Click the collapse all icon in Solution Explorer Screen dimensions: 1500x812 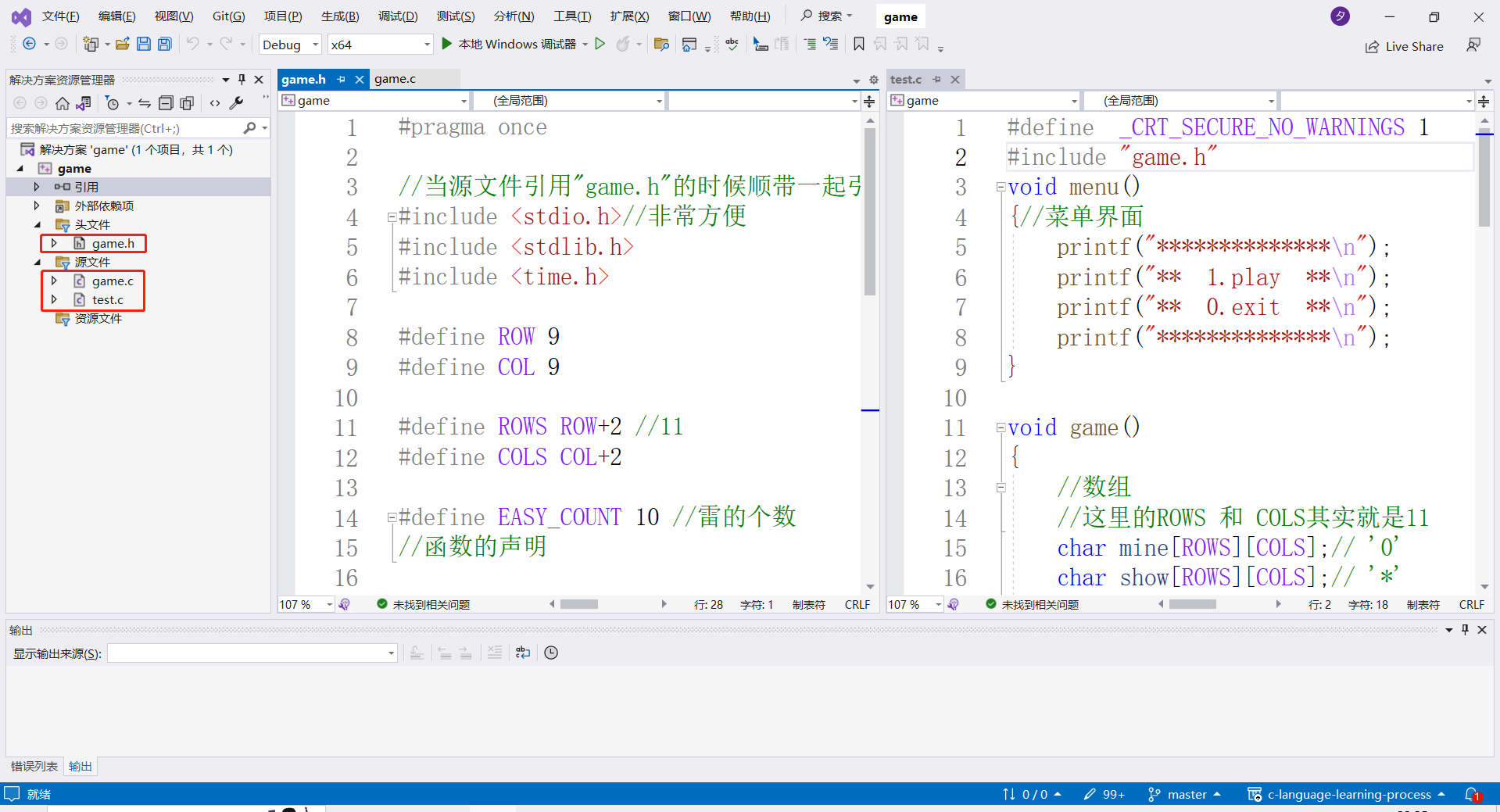click(166, 102)
